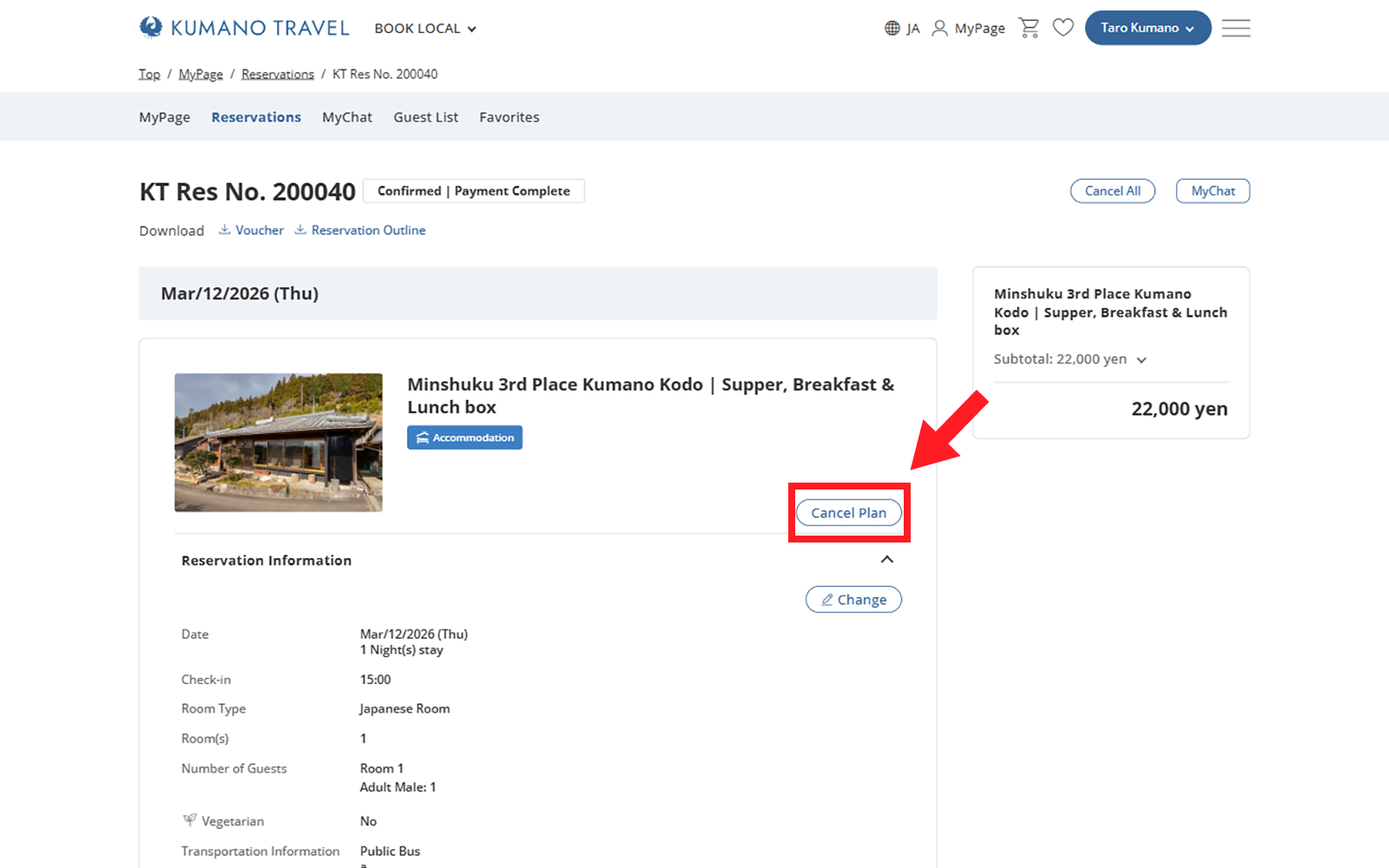Download the Voucher
The height and width of the screenshot is (868, 1389).
coord(252,230)
